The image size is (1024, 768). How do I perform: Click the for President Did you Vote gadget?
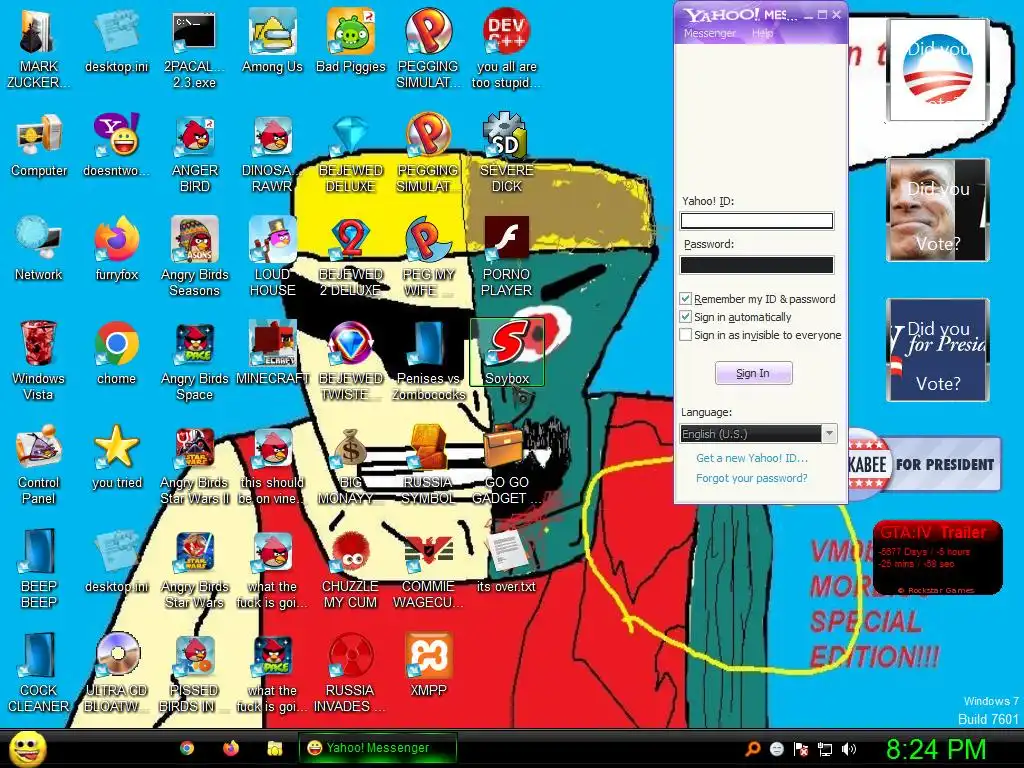click(x=938, y=350)
